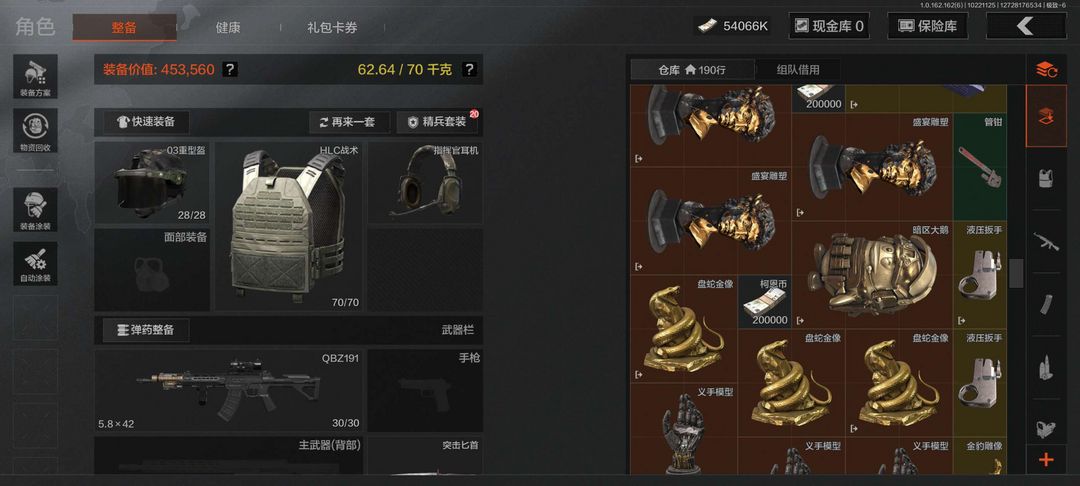Click the 快速装备 button

146,122
